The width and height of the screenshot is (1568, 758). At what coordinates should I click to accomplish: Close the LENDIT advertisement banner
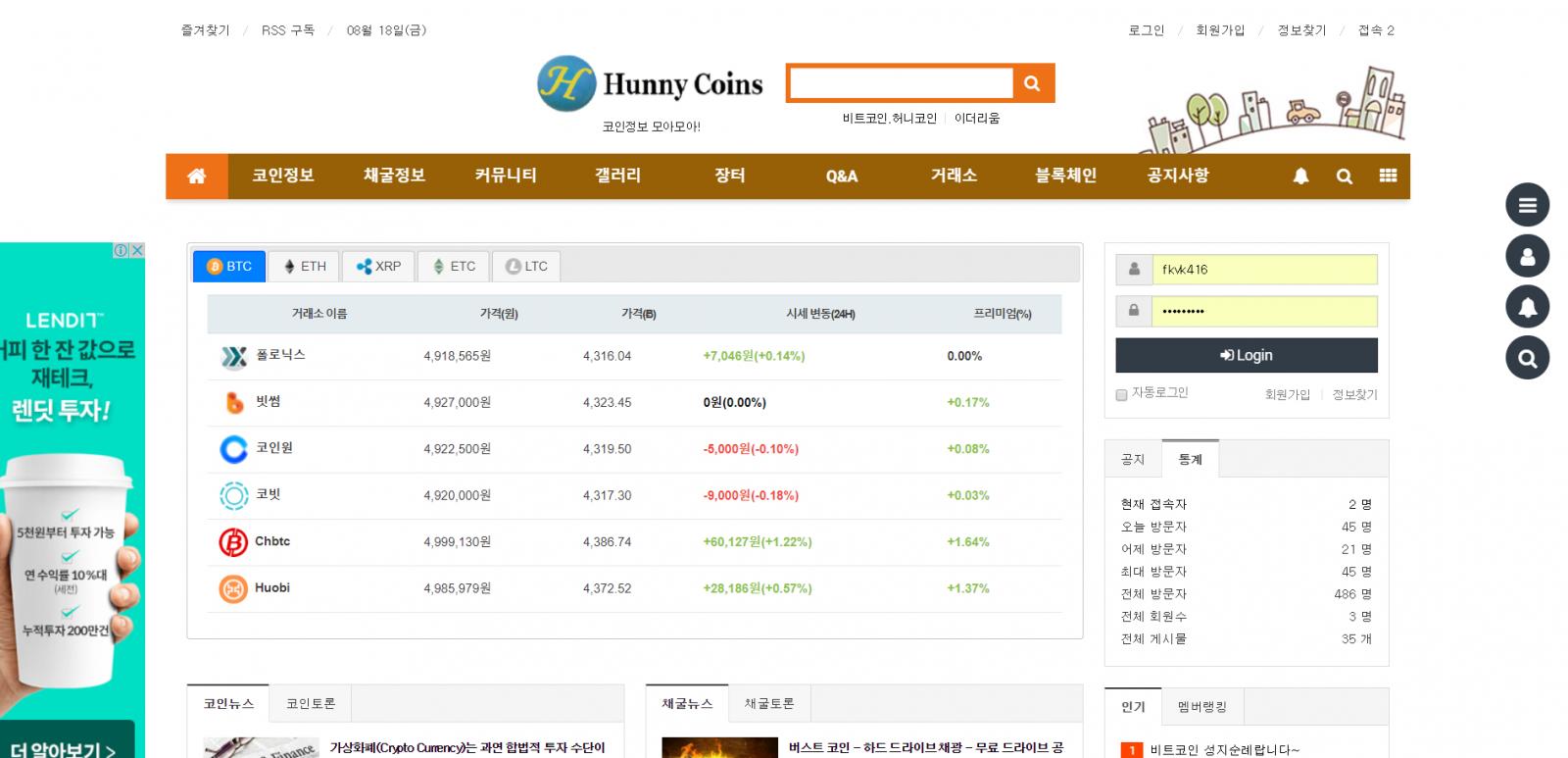point(137,250)
